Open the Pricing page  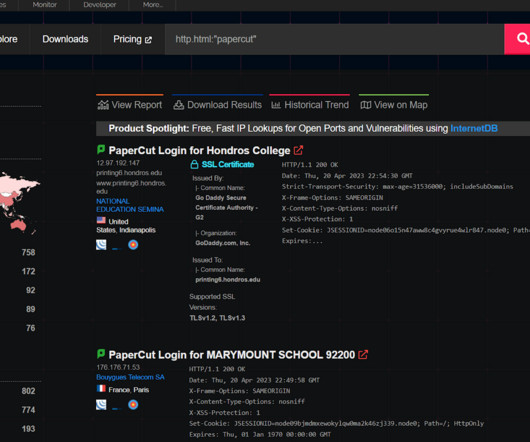click(x=132, y=39)
